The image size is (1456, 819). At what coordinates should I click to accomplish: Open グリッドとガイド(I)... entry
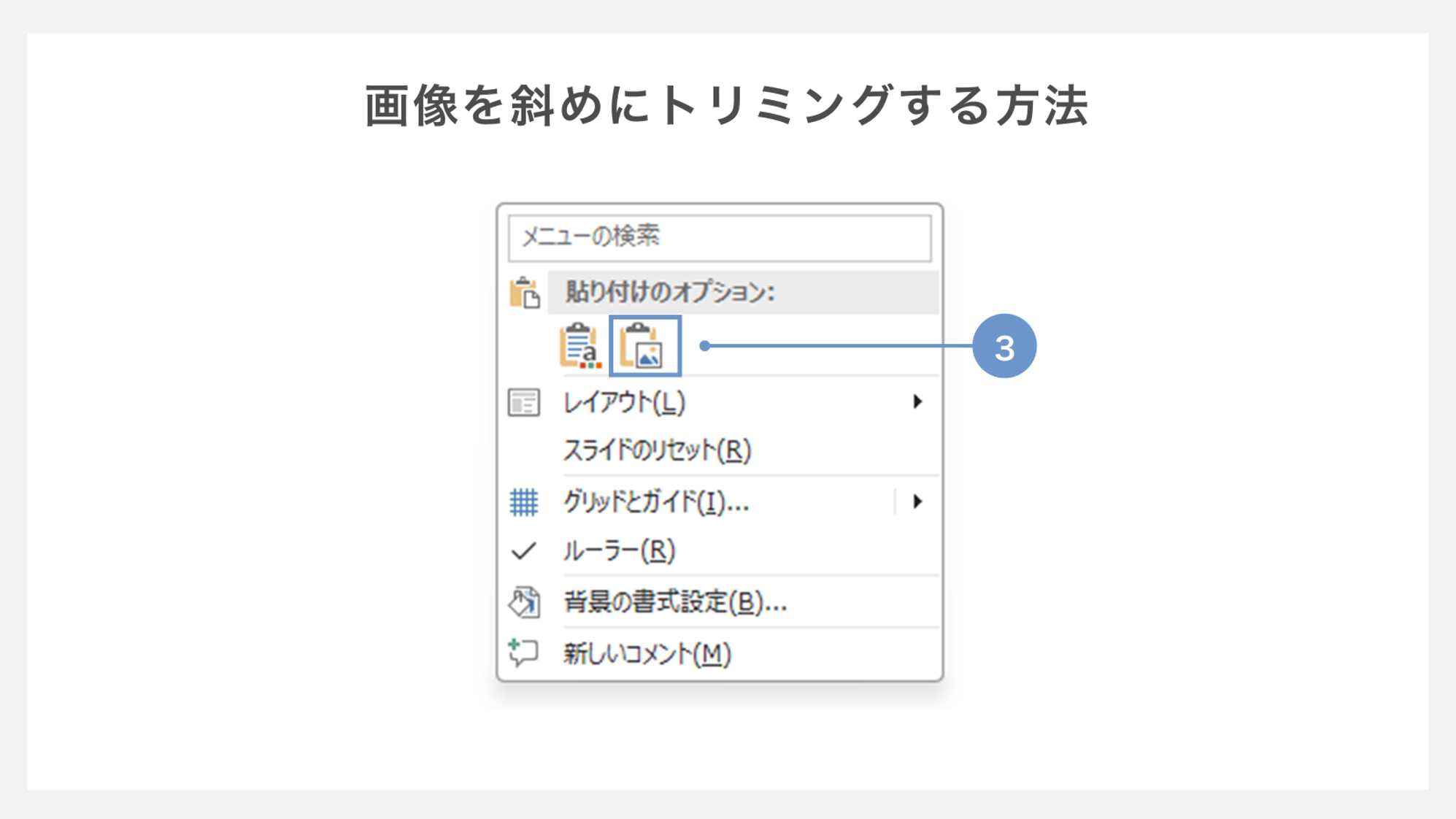click(x=655, y=502)
